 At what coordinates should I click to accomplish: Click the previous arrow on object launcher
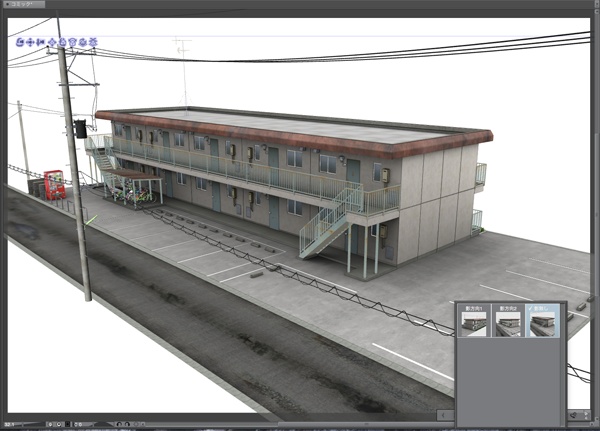pos(443,415)
